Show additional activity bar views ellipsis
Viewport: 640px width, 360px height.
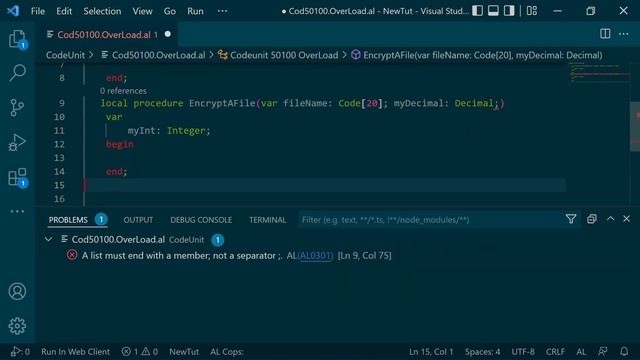(17, 211)
